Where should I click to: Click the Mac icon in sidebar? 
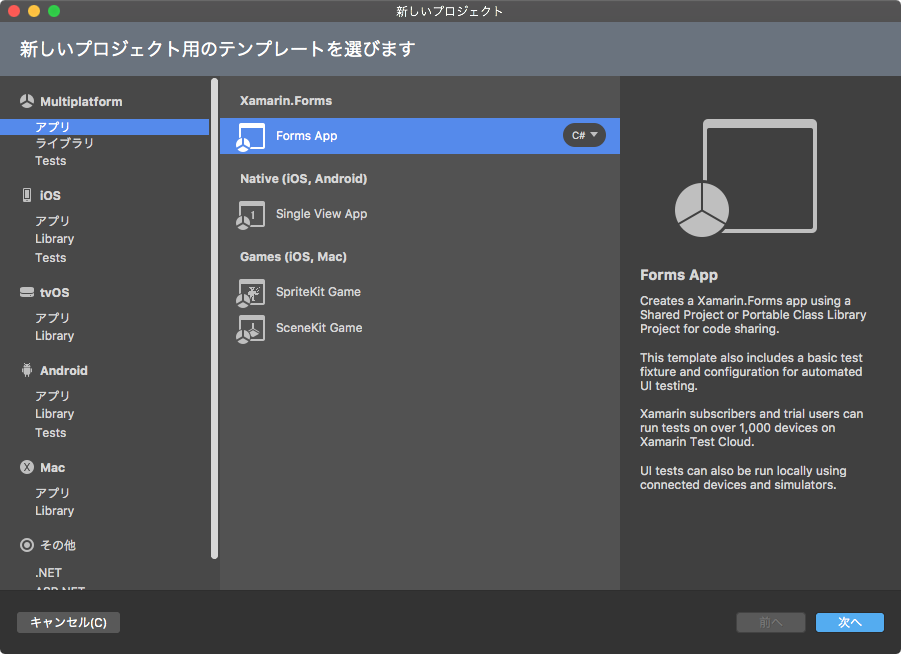25,466
